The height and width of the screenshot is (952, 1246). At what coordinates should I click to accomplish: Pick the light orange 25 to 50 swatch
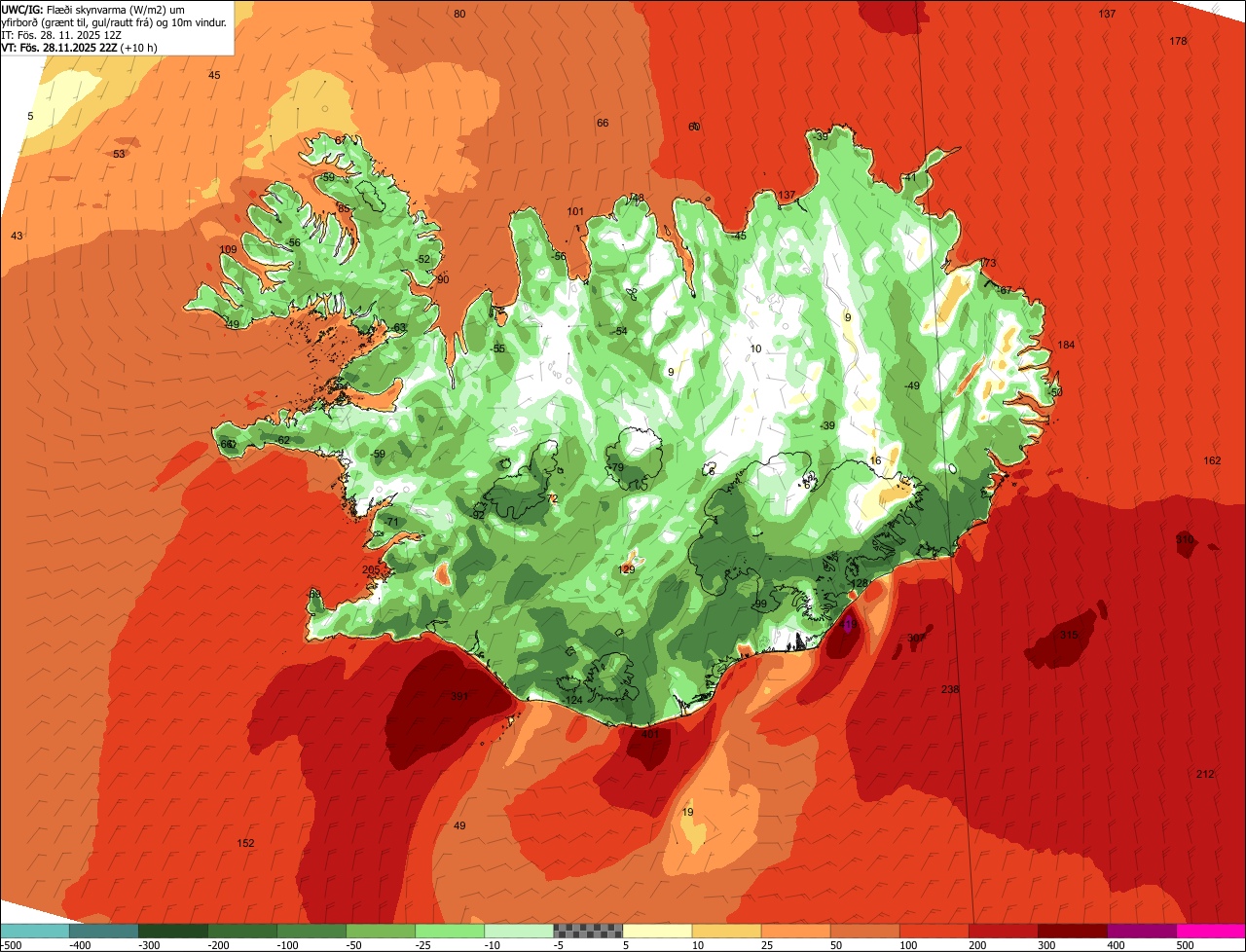[x=795, y=931]
